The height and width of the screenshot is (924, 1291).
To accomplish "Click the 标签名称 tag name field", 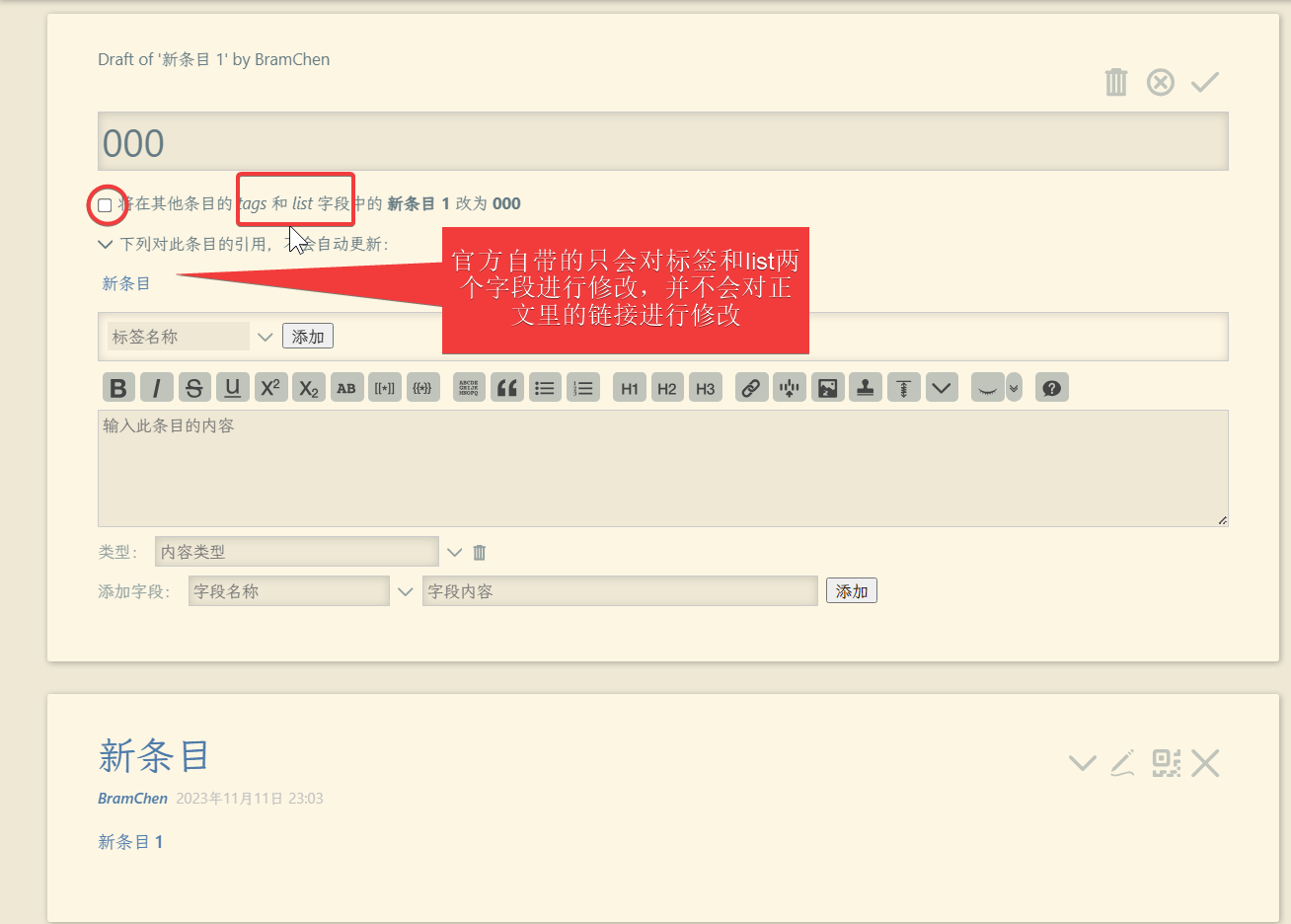I will [x=178, y=337].
